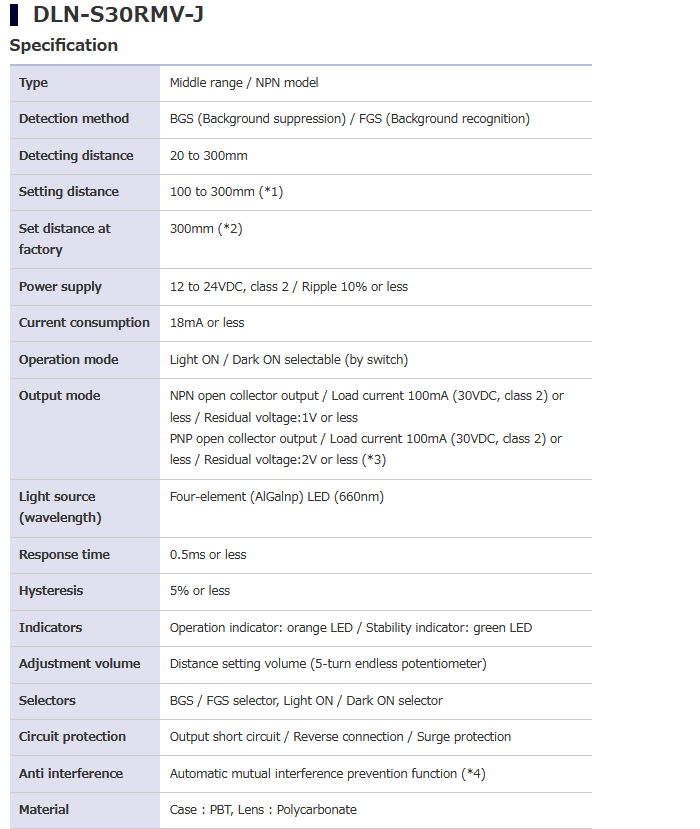
Task: Select the Light source LED (660nm) value
Action: pyautogui.click(x=277, y=497)
